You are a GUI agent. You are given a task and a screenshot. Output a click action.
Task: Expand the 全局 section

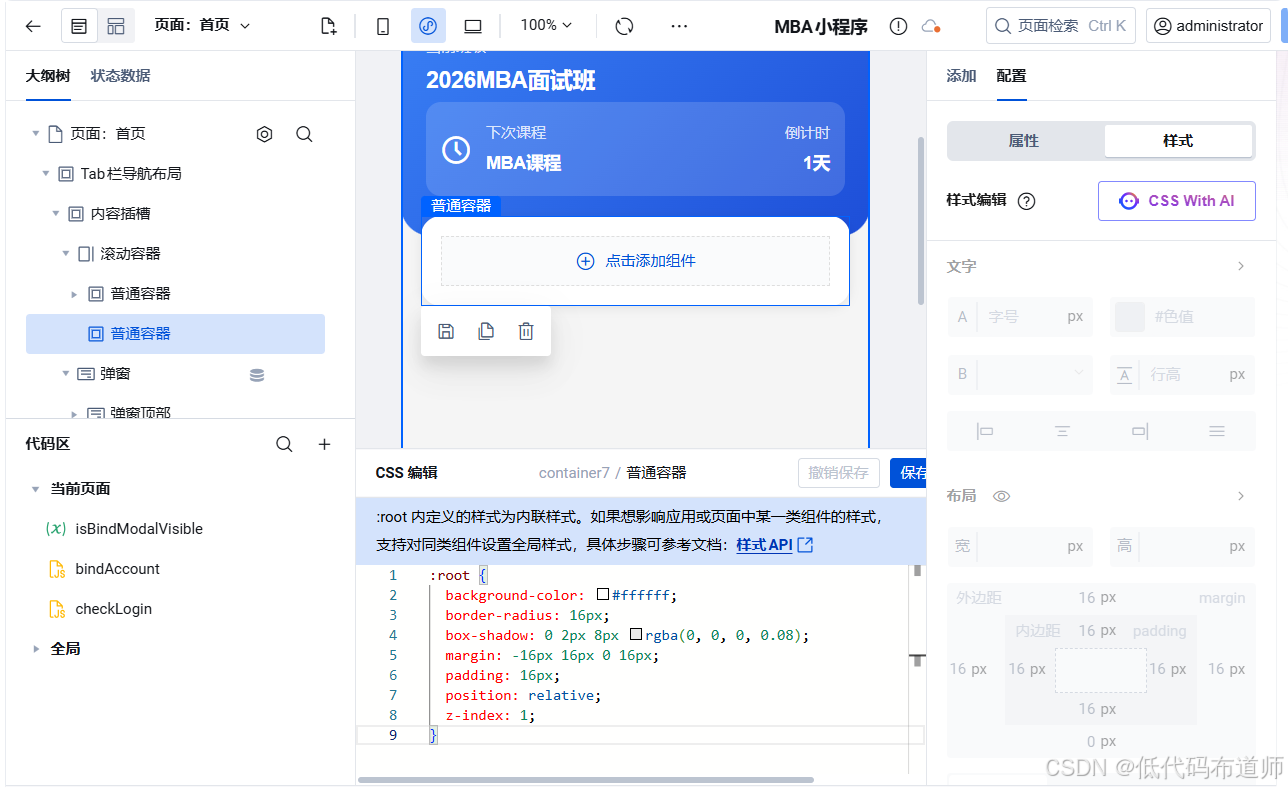pos(36,649)
